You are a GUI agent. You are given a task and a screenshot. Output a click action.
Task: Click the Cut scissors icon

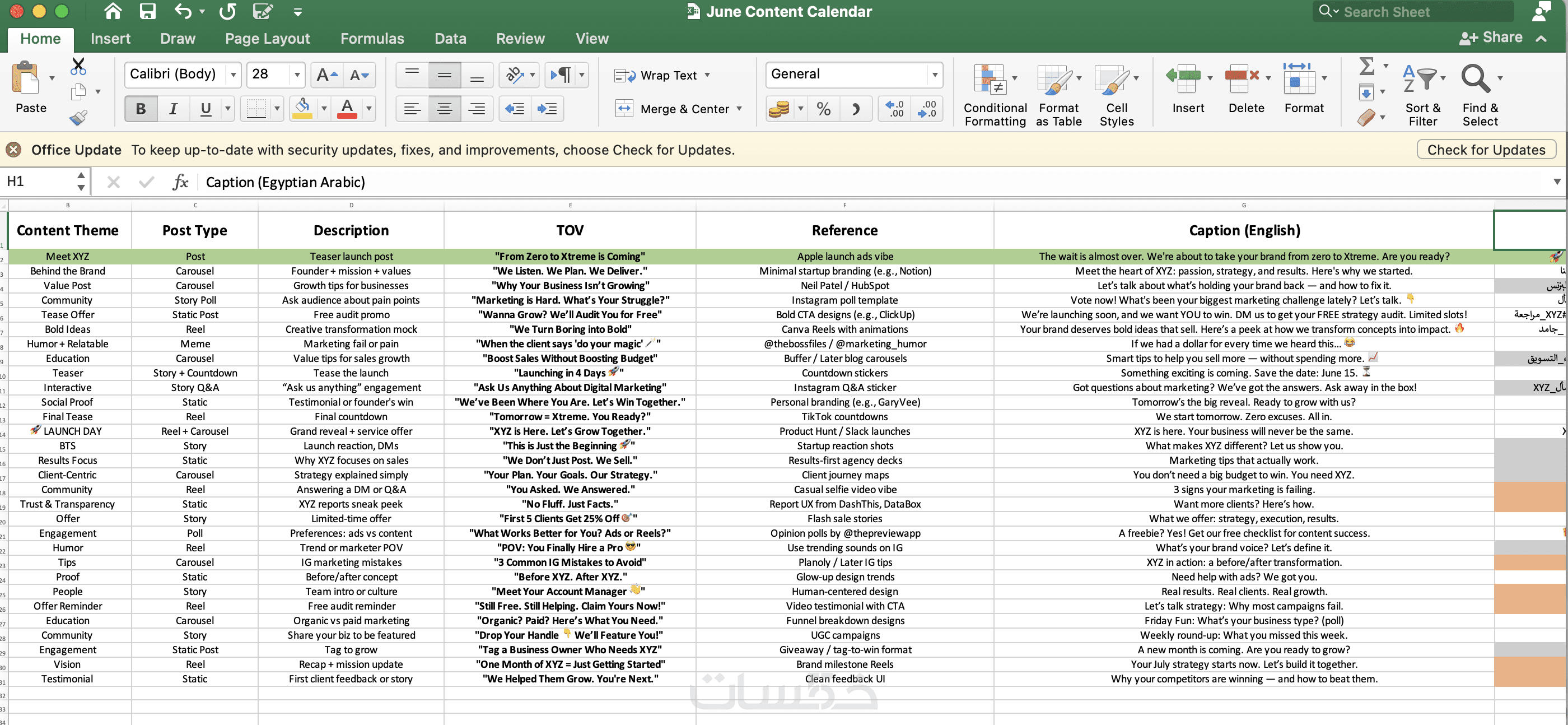coord(78,66)
